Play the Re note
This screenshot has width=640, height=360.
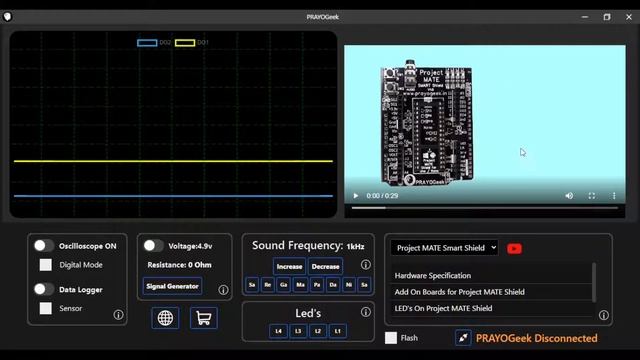pos(268,284)
